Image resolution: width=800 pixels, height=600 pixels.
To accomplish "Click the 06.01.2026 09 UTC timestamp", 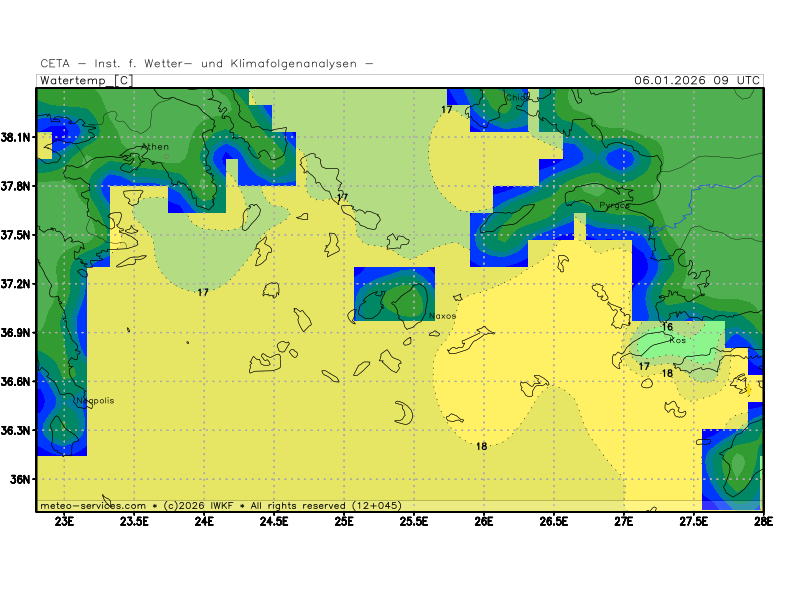I will tap(697, 80).
